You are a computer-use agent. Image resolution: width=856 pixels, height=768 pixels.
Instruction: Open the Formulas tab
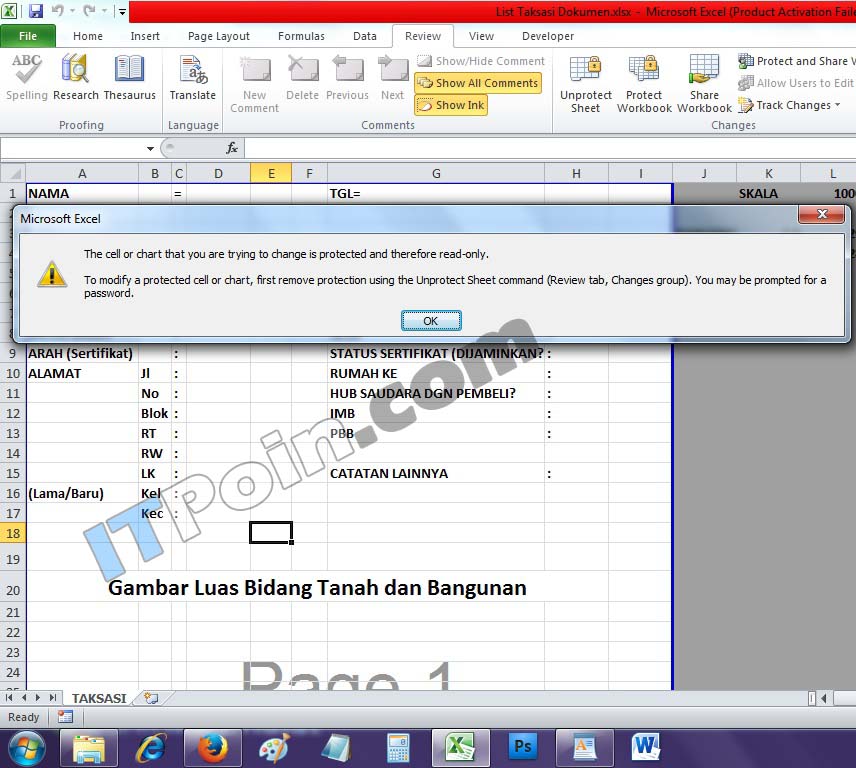click(x=301, y=36)
